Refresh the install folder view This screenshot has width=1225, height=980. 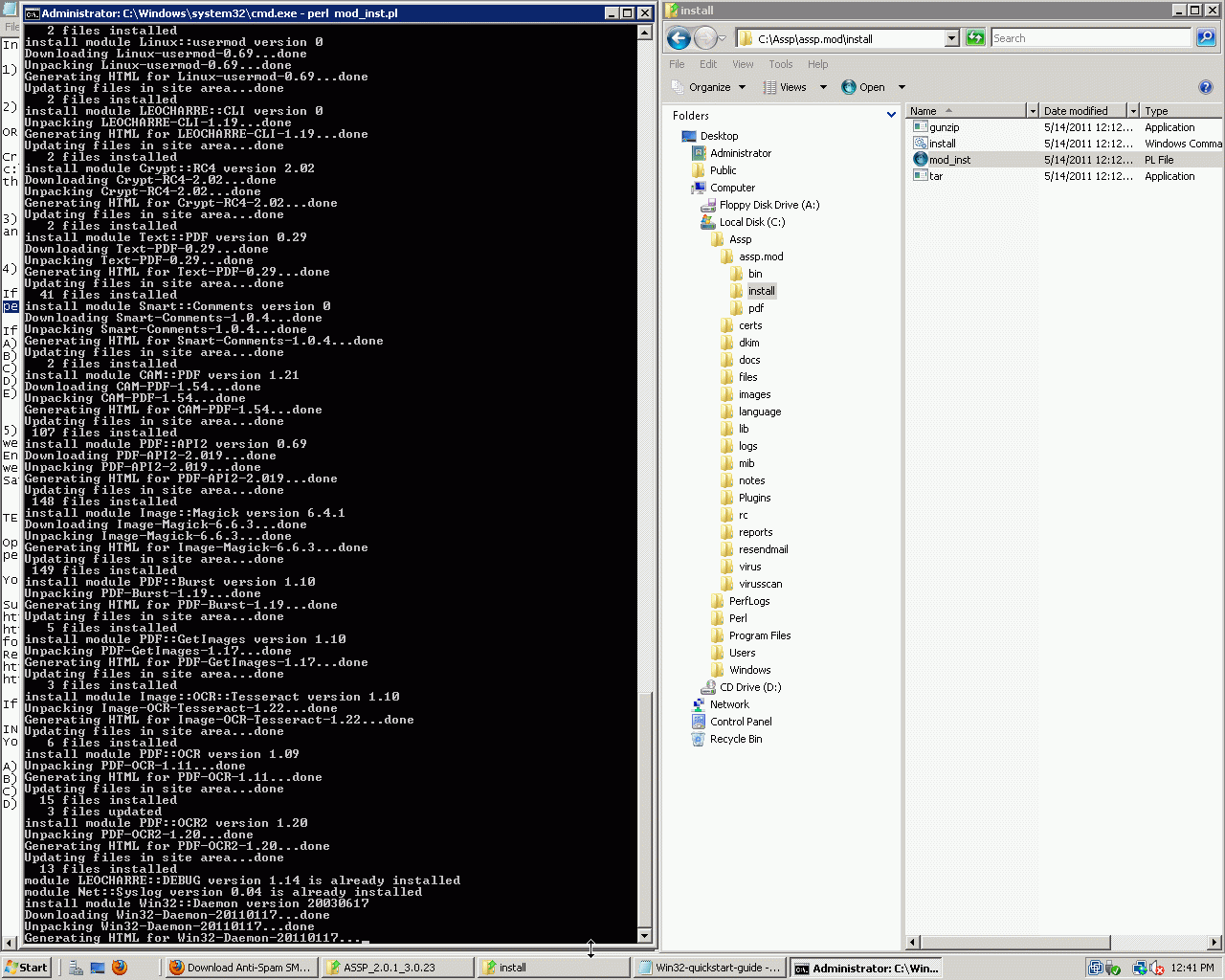point(975,38)
